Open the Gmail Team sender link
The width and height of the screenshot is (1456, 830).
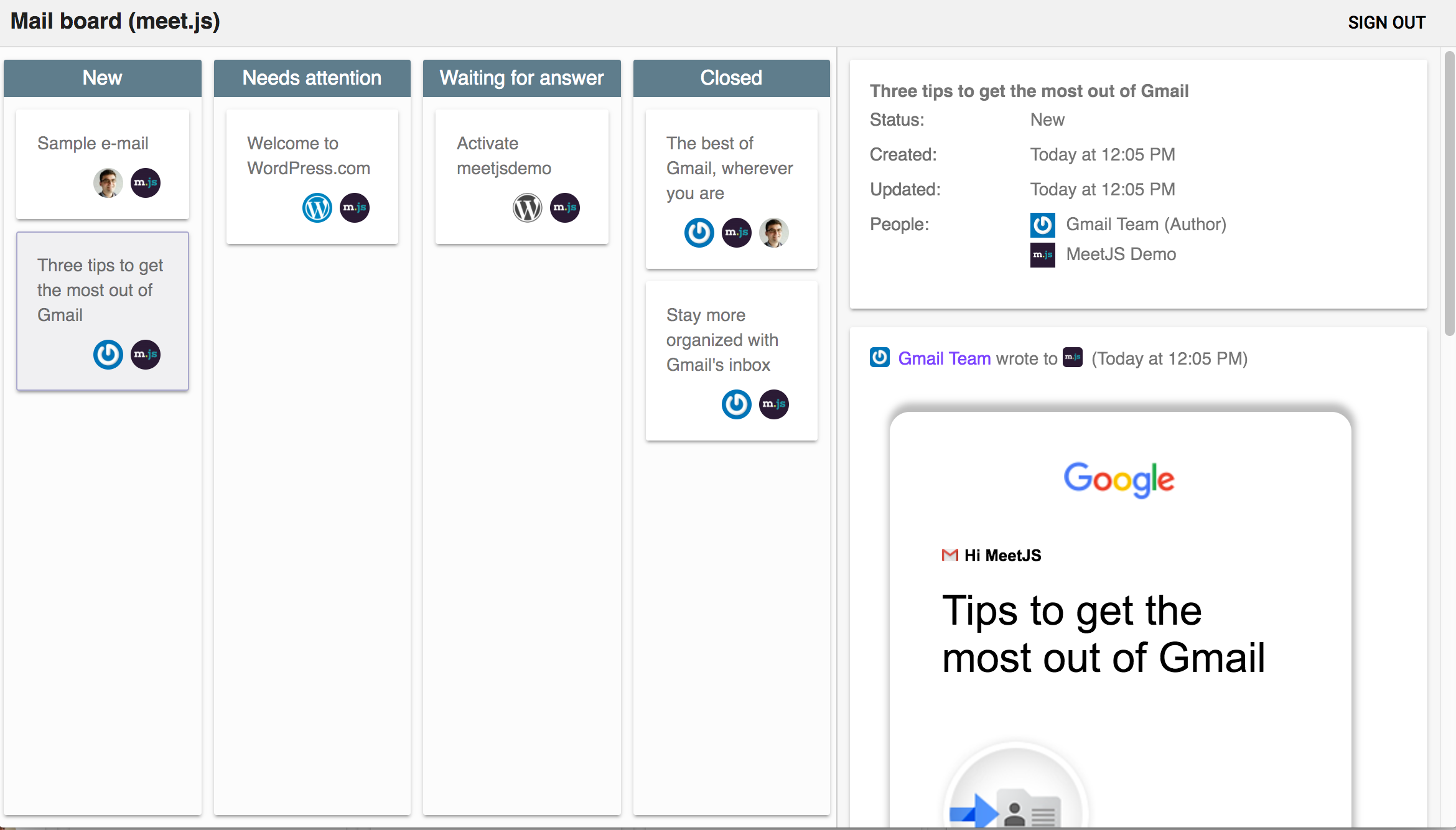[944, 358]
